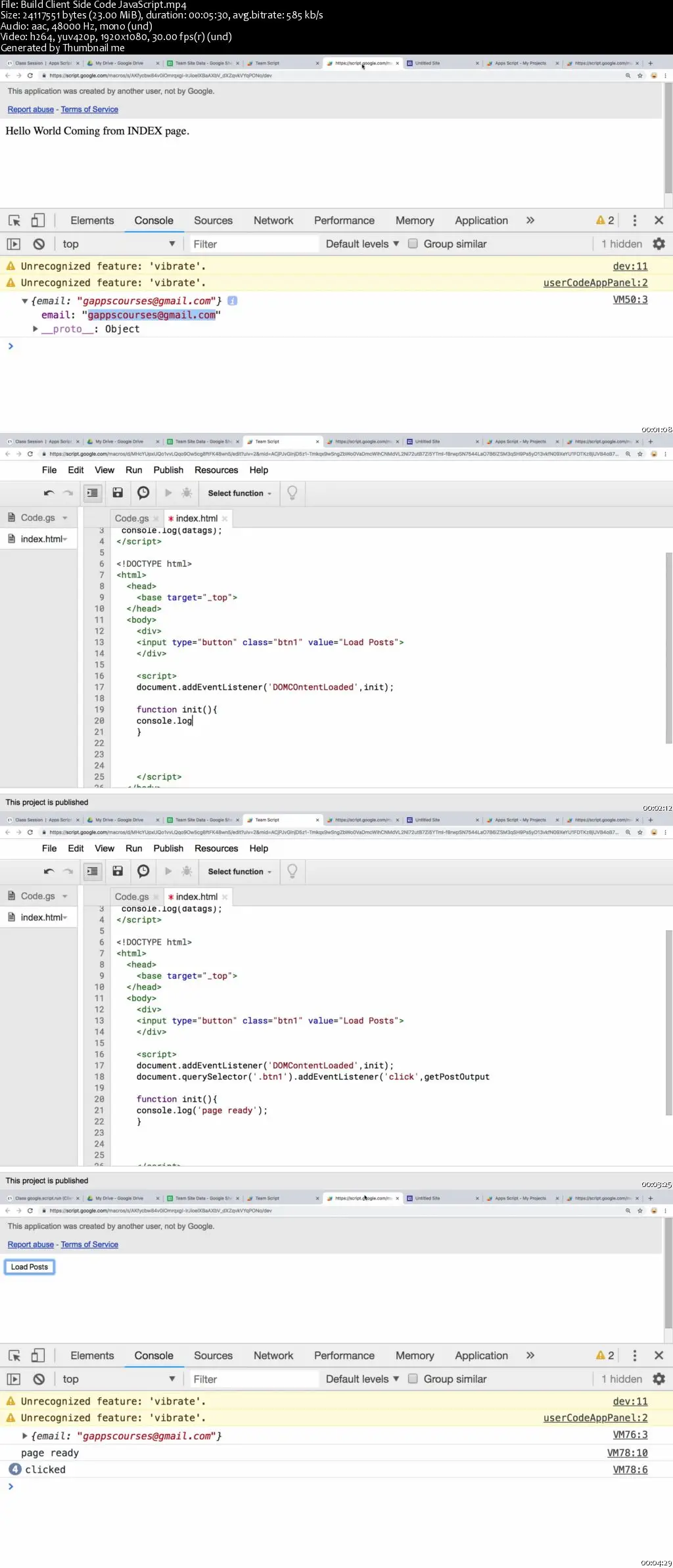Open Default levels dropdown in 00:04:29 frame

tap(362, 1379)
